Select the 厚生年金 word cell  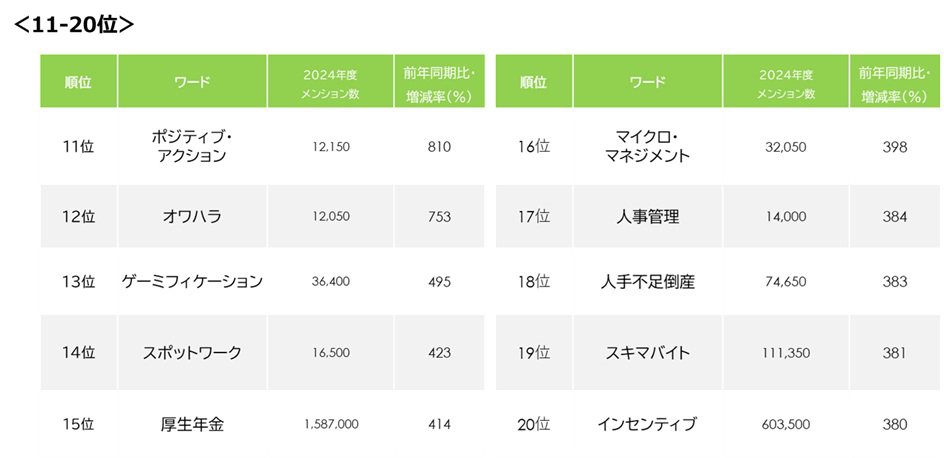pos(192,424)
